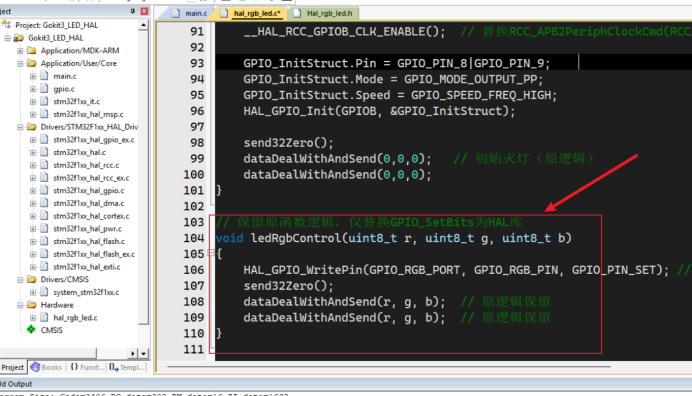Select stm32f1xx_hal_gpio.c in the project tree
The image size is (692, 396).
tap(89, 191)
